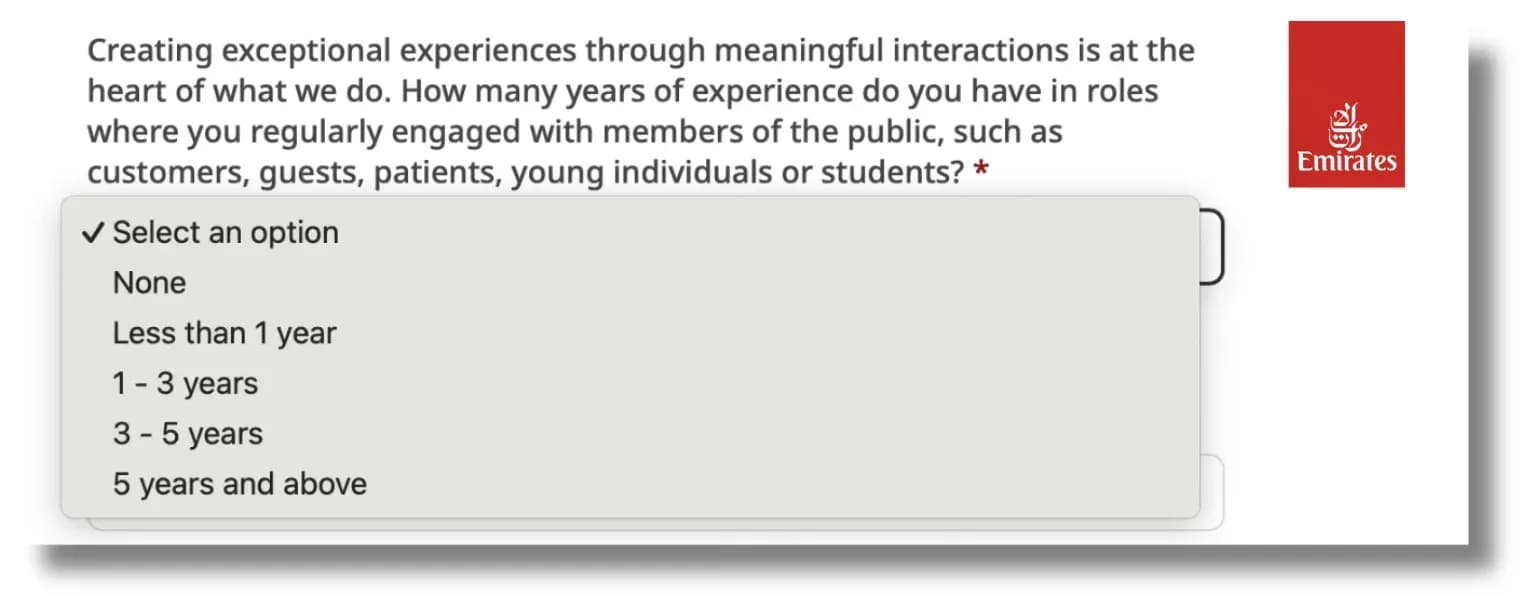Click the white Emirates wordmark text
Viewport: 1530px width, 594px height.
tap(1346, 162)
